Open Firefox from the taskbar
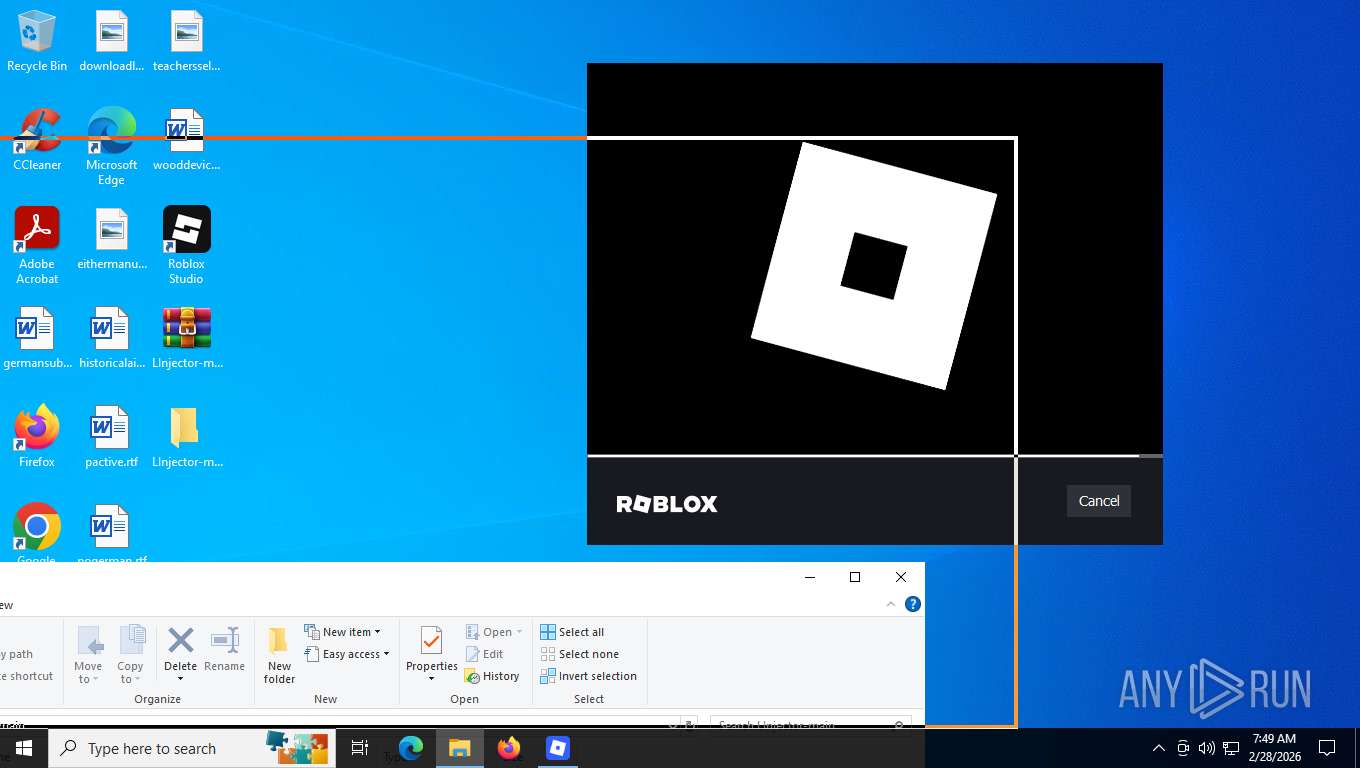 pyautogui.click(x=509, y=748)
